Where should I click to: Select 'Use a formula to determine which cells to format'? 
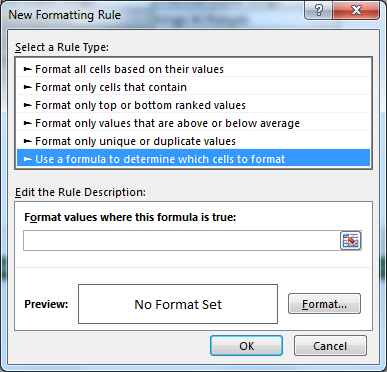point(193,159)
